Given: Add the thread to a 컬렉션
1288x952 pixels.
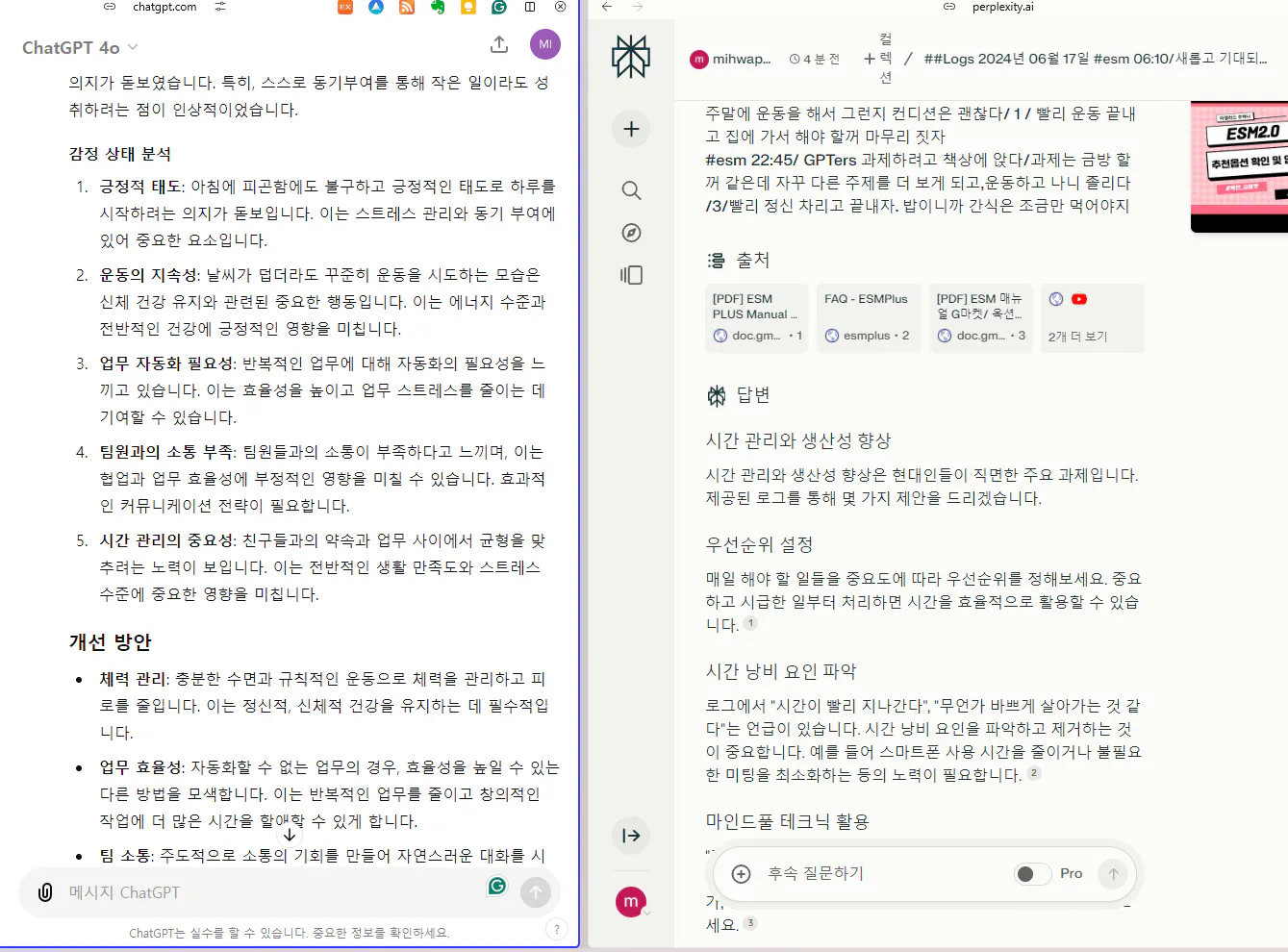Looking at the screenshot, I should click(x=879, y=59).
